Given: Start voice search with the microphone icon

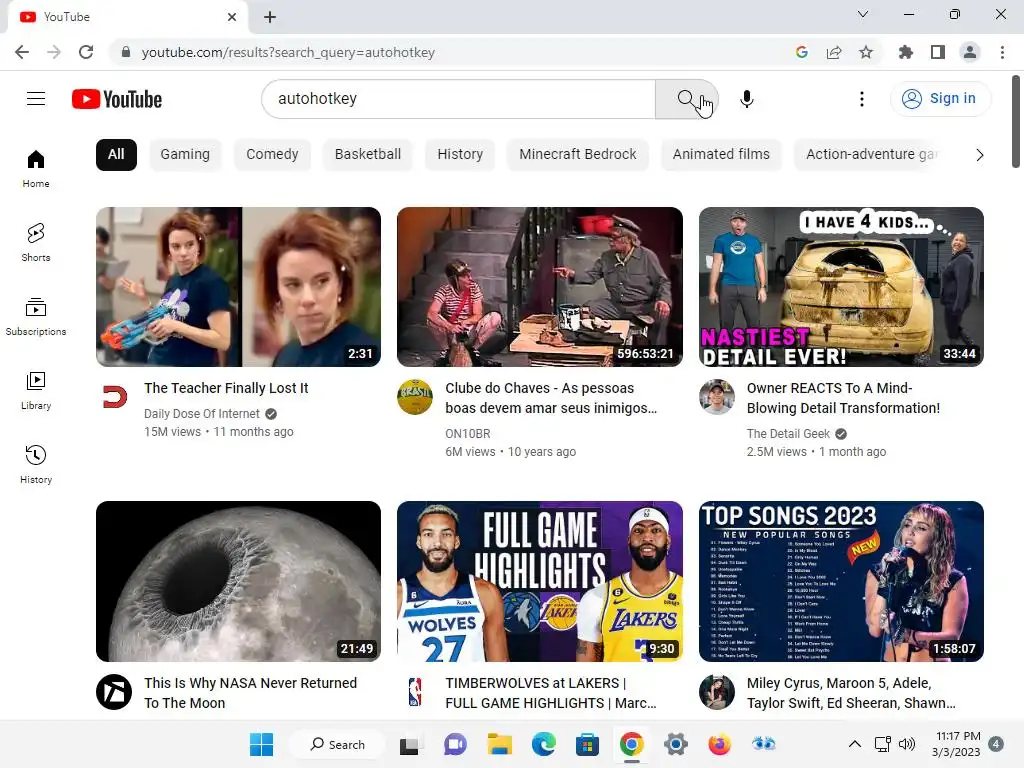Looking at the screenshot, I should [x=747, y=99].
